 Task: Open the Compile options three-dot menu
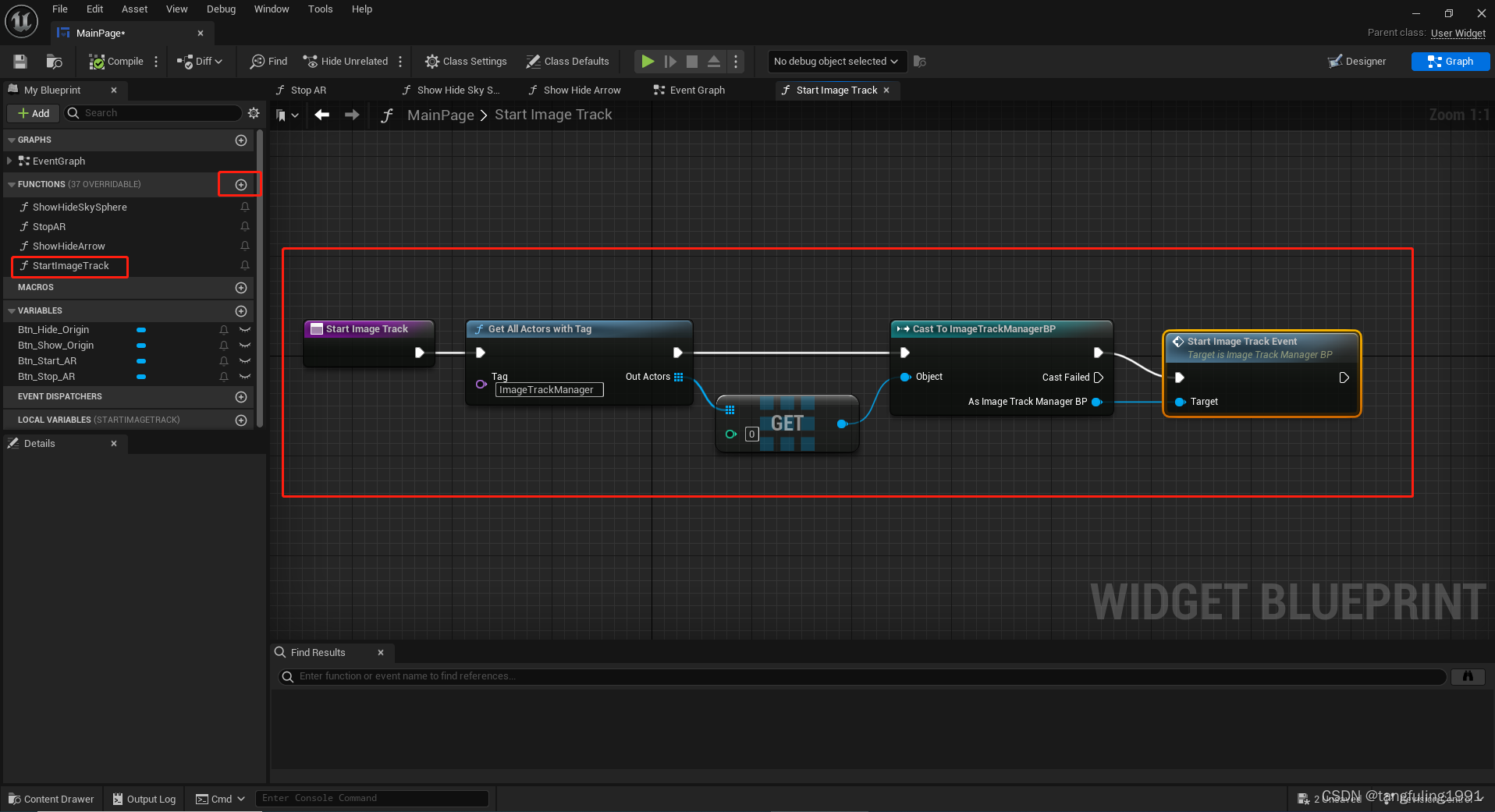point(156,62)
